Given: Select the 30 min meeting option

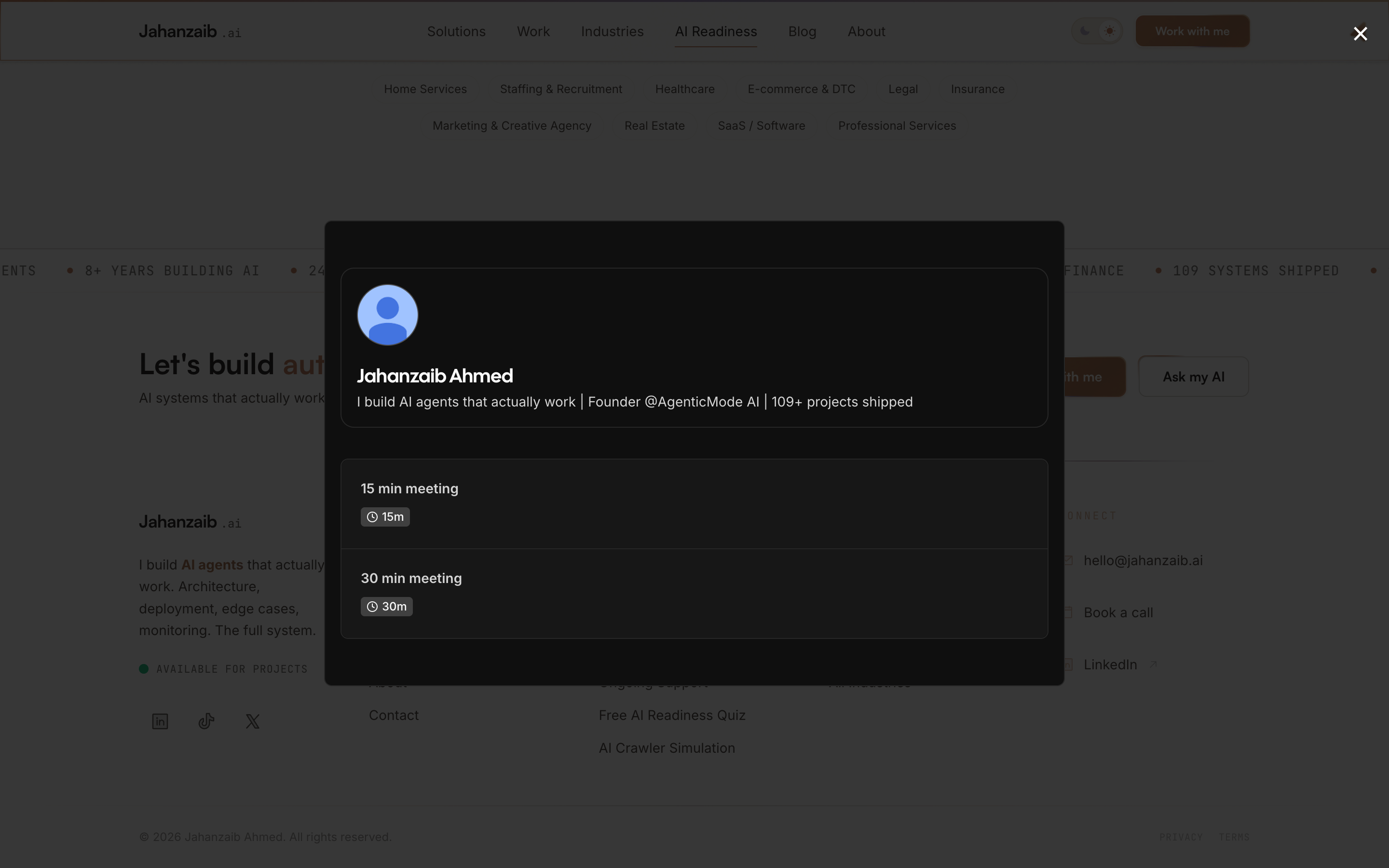Looking at the screenshot, I should [x=694, y=593].
